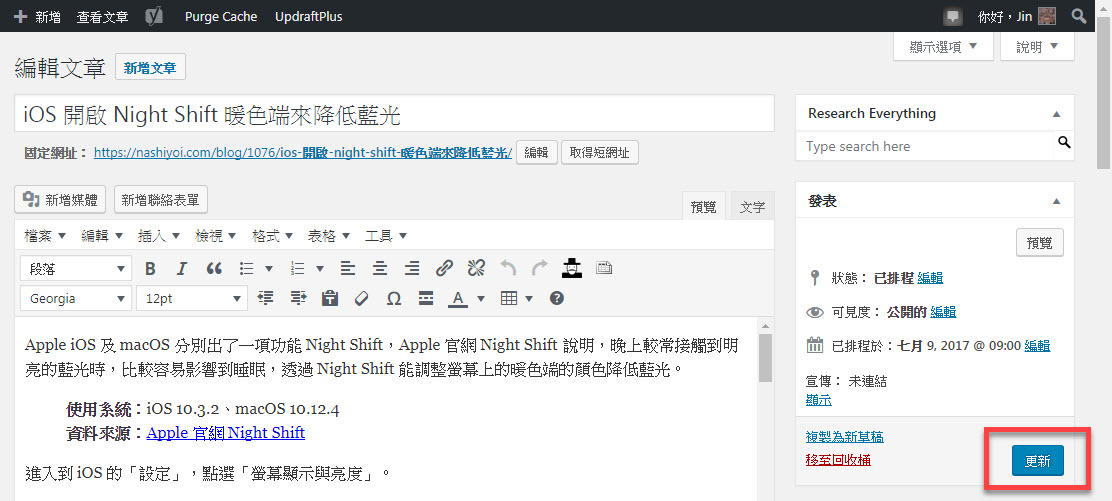Switch to 預覽 visual editor tab
The height and width of the screenshot is (501, 1112).
point(704,207)
